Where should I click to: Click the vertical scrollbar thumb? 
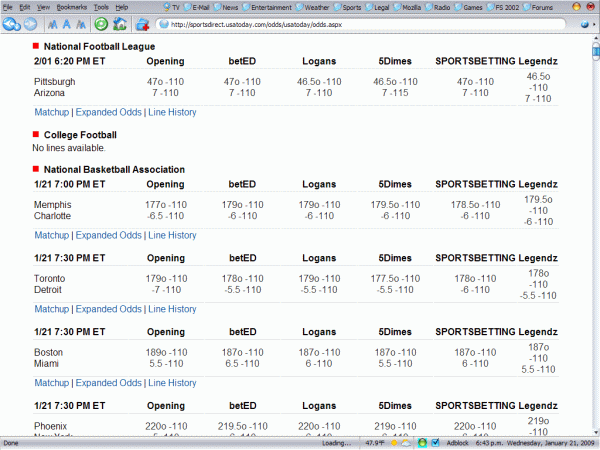[596, 52]
